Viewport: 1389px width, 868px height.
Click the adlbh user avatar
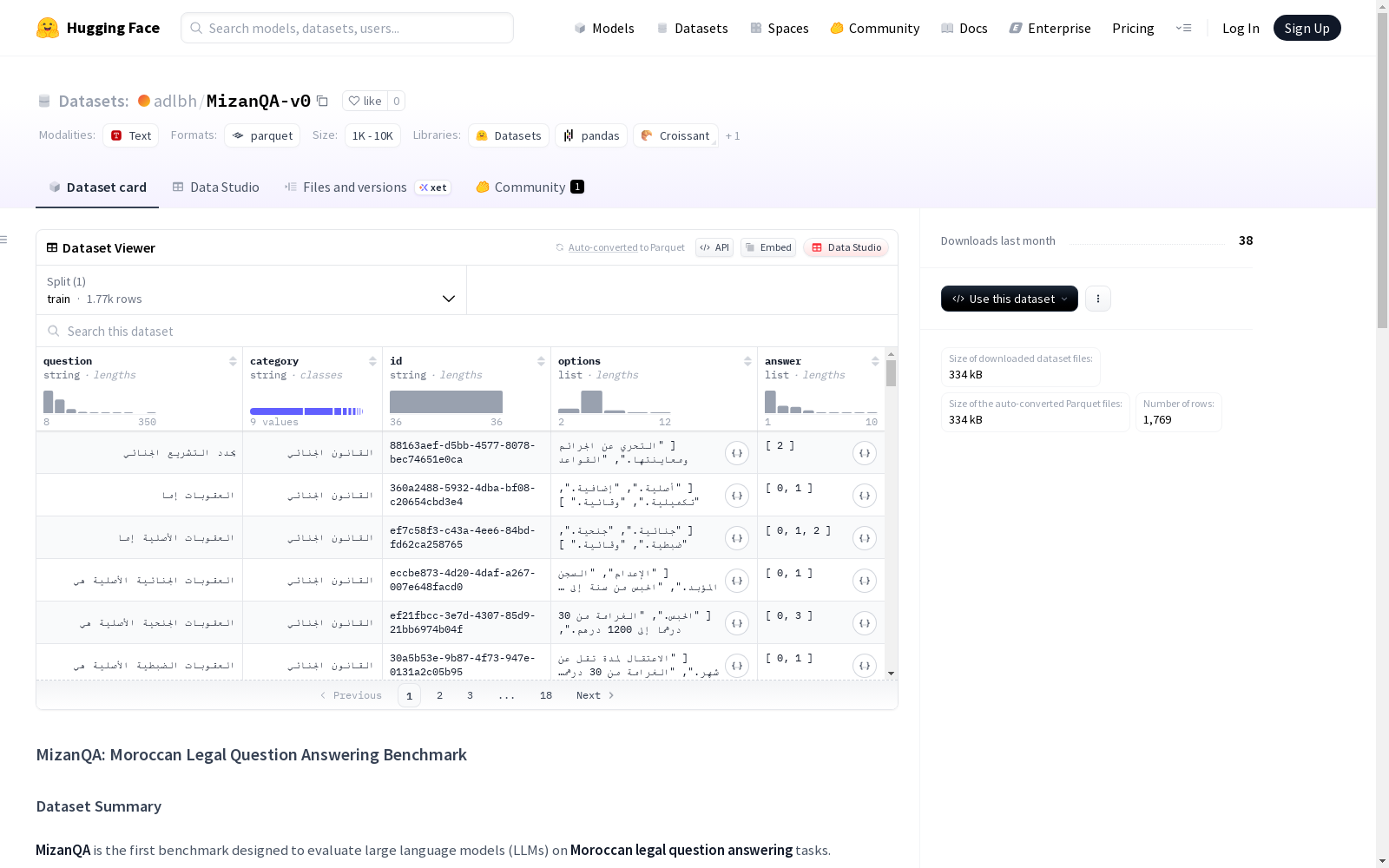point(144,101)
